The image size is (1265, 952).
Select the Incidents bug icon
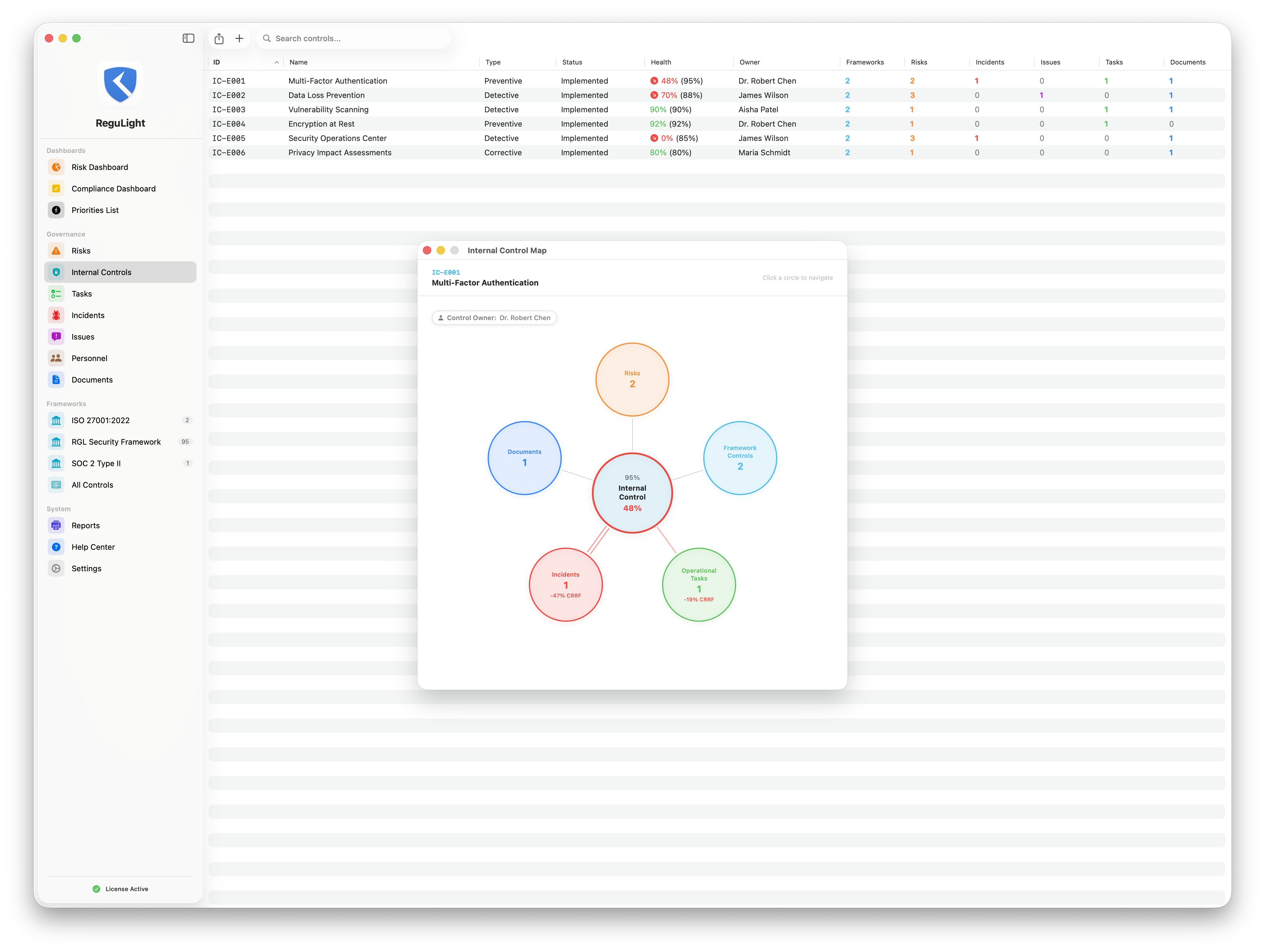point(56,315)
